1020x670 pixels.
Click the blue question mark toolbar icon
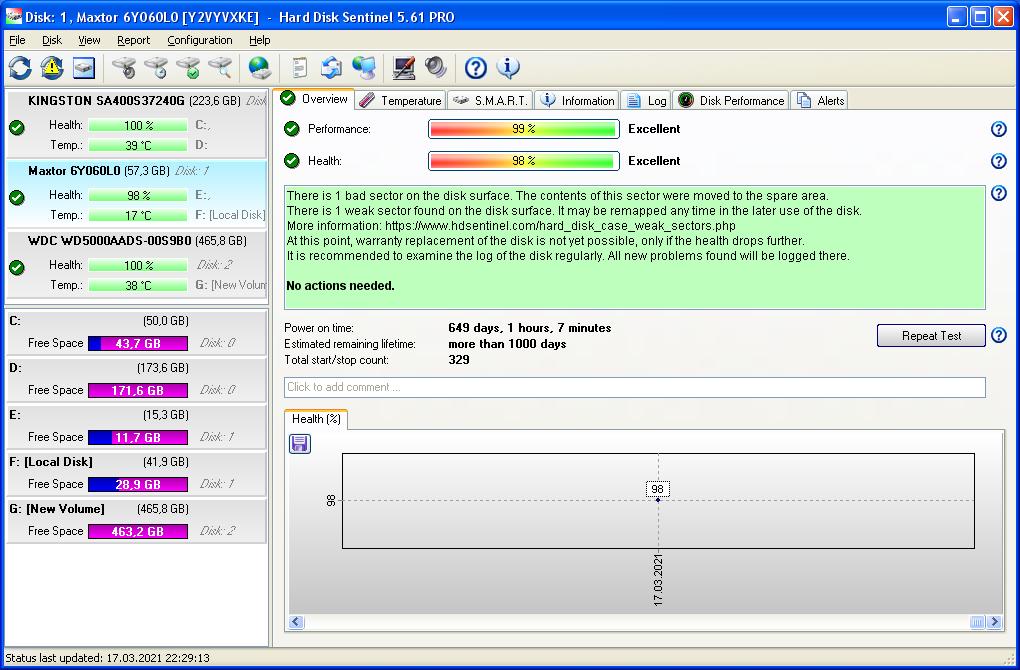(476, 67)
